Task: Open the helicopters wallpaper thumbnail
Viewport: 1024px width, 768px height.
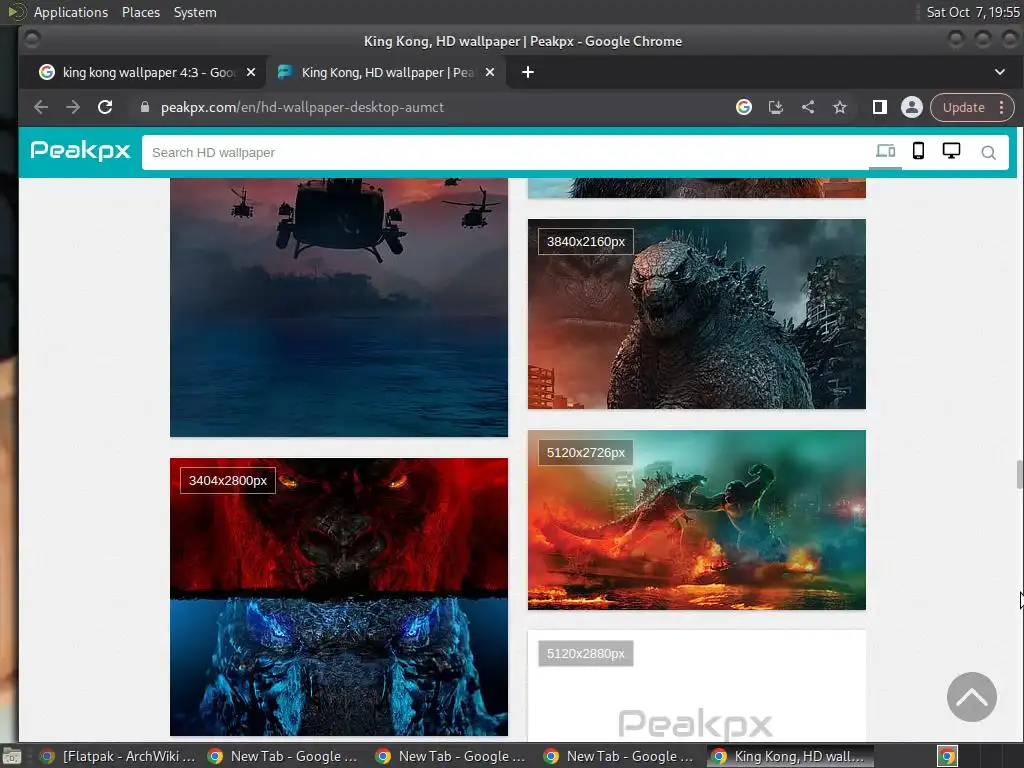Action: click(x=339, y=307)
